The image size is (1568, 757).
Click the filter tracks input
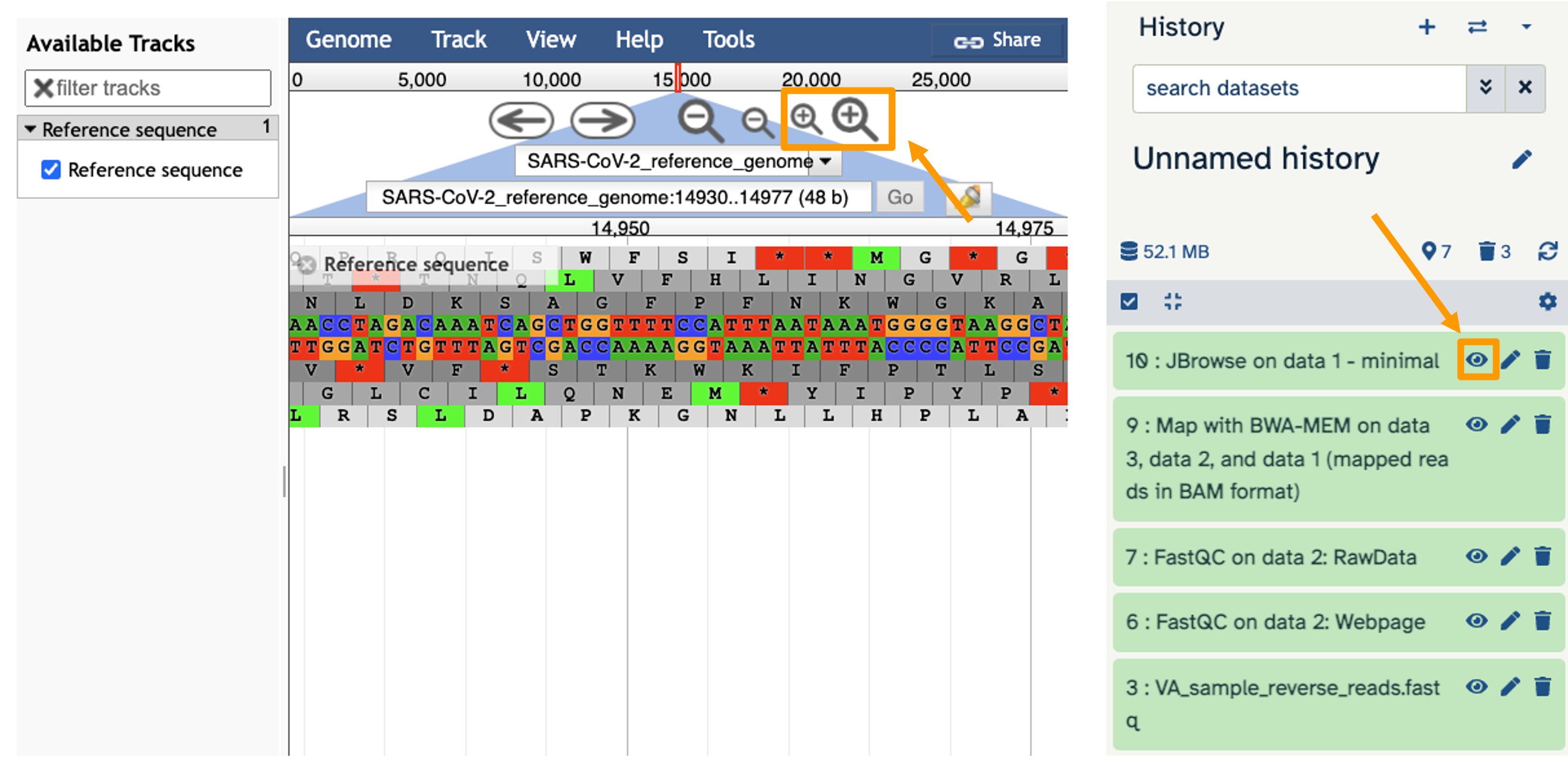[148, 88]
